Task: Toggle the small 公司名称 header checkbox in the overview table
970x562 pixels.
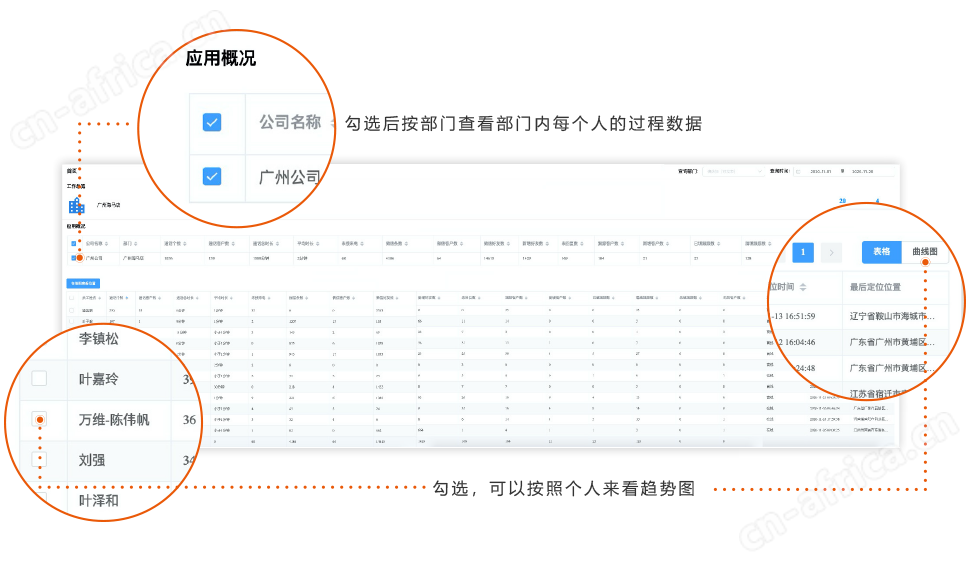Action: click(x=74, y=244)
